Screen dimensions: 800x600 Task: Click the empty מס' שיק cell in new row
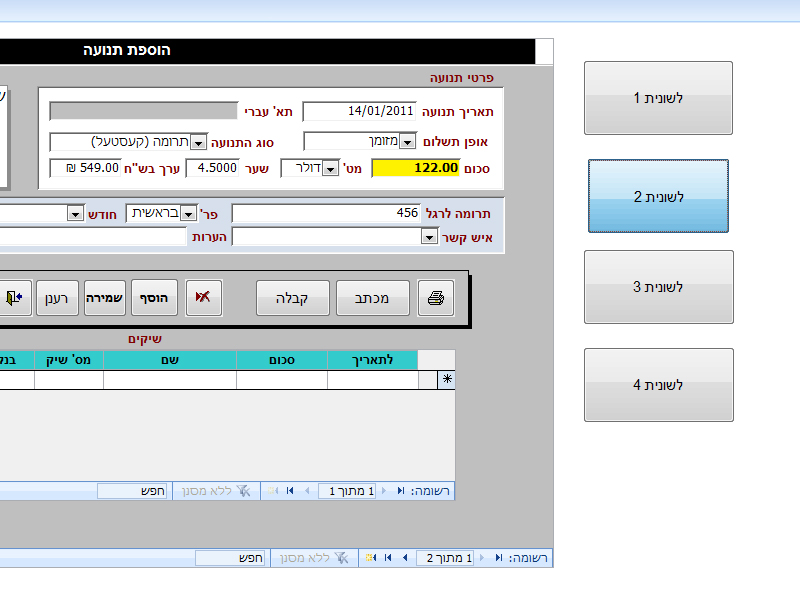coord(69,380)
